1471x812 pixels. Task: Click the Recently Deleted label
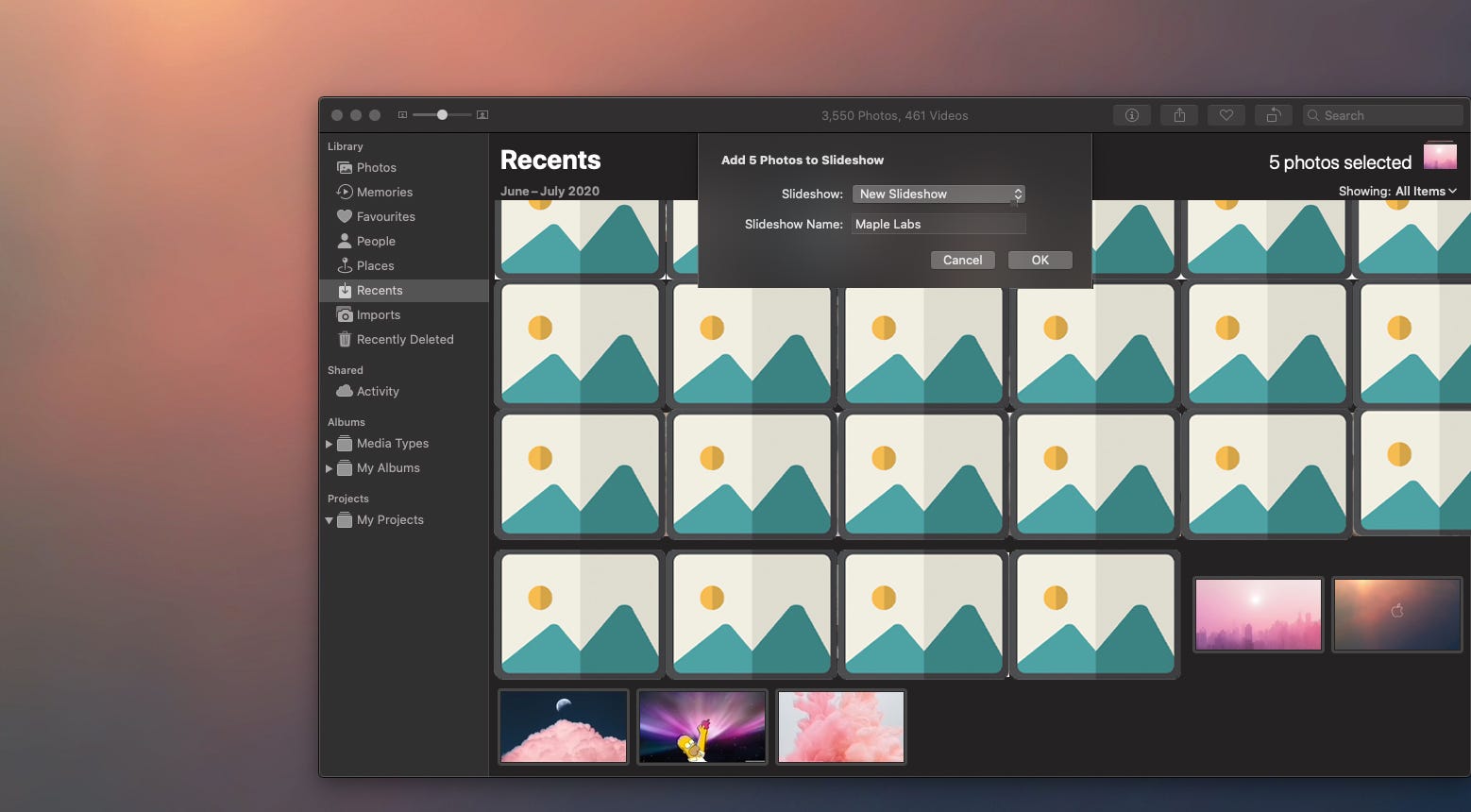click(x=405, y=339)
